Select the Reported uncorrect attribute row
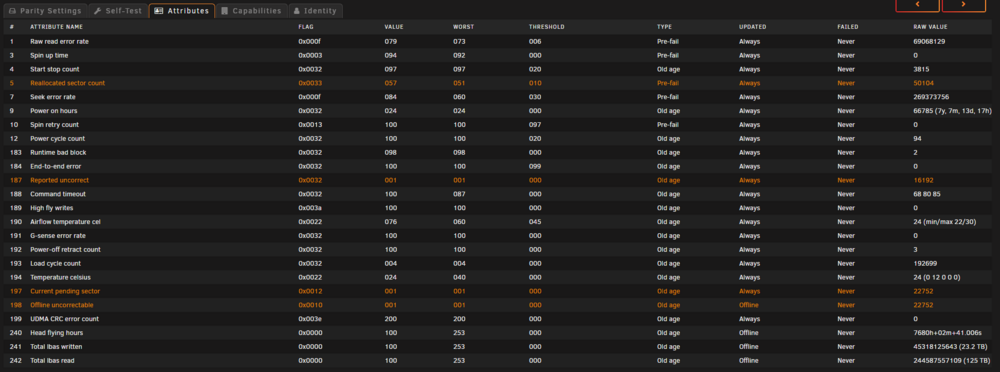Screen dimensions: 1000x372 point(500,180)
